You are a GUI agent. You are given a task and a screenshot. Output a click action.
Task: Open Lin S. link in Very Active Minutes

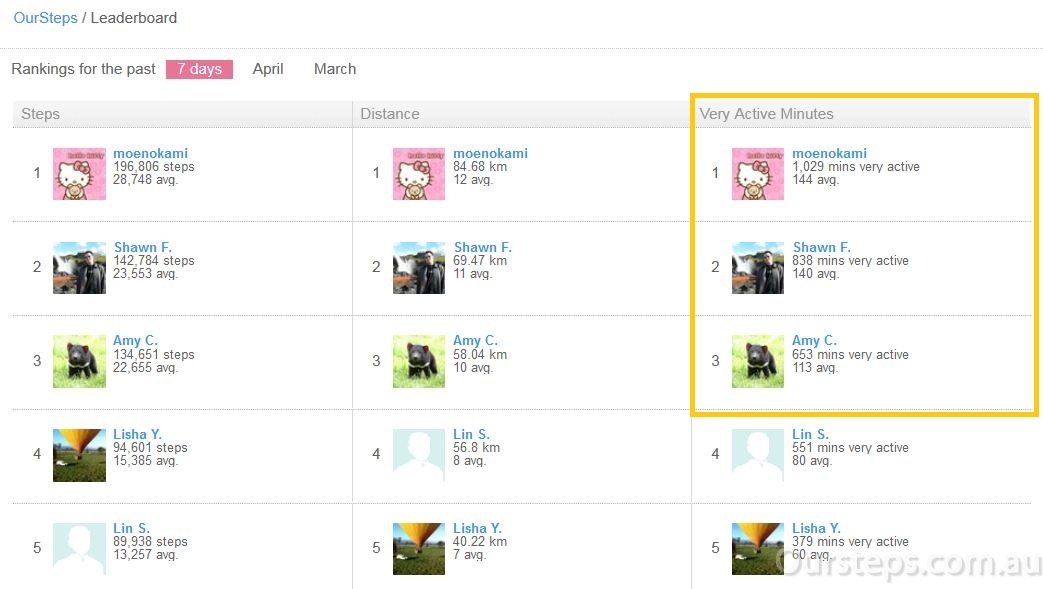pos(810,434)
